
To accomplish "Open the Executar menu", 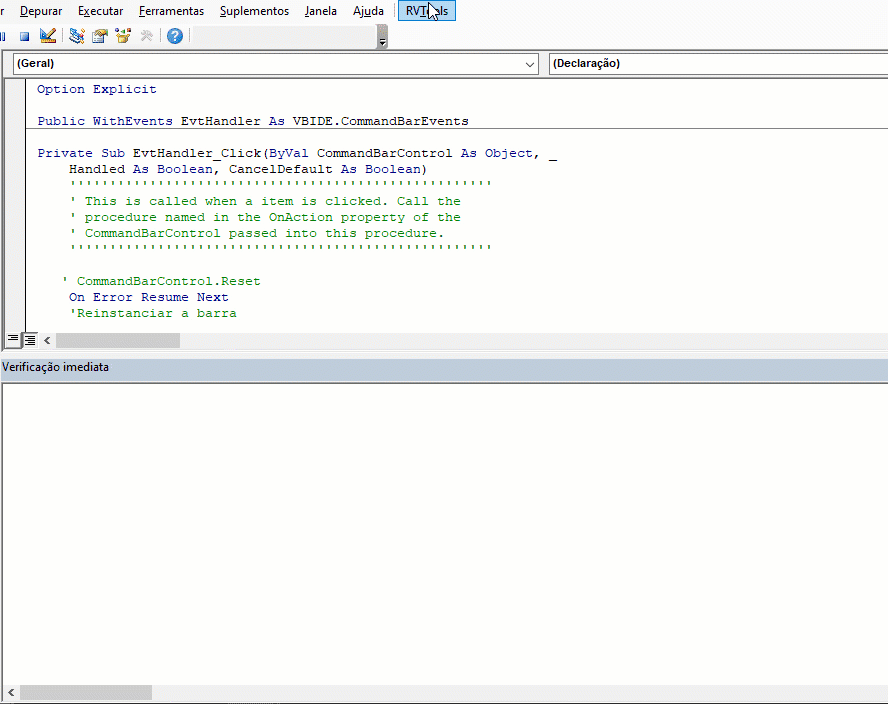I will click(100, 10).
